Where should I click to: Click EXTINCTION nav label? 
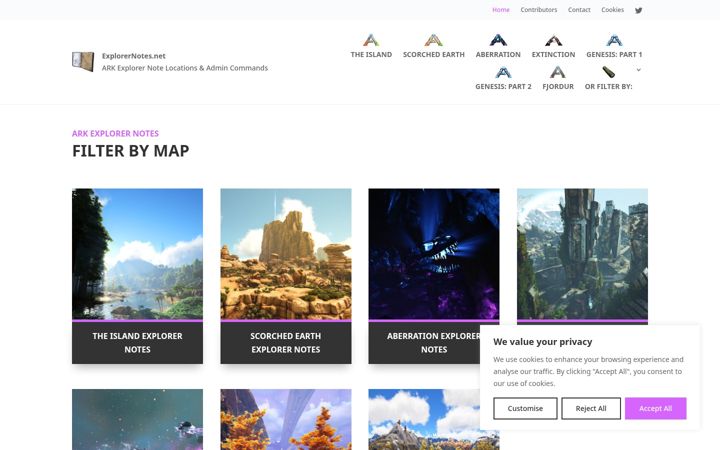tap(553, 55)
